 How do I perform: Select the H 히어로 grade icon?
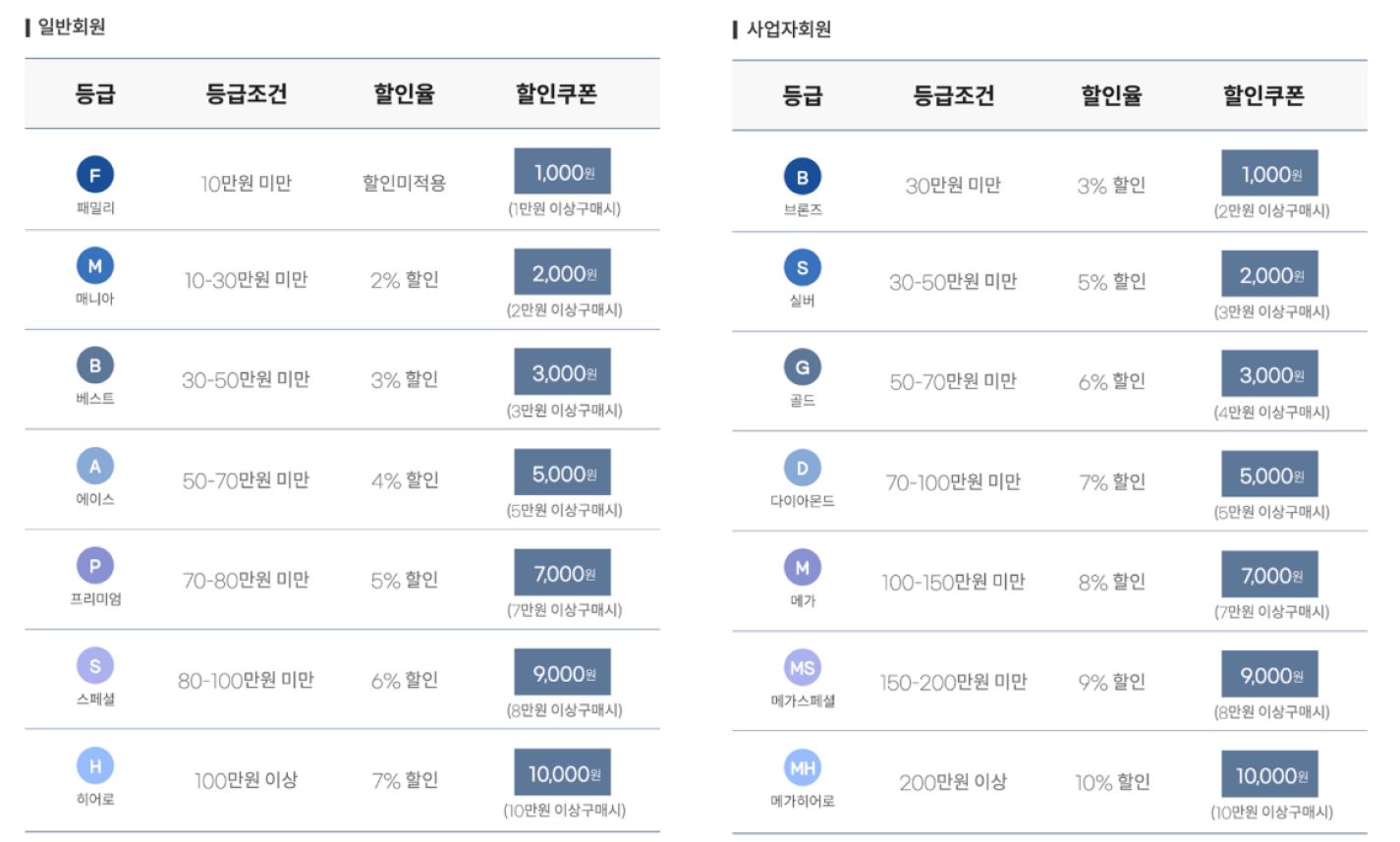pyautogui.click(x=95, y=766)
